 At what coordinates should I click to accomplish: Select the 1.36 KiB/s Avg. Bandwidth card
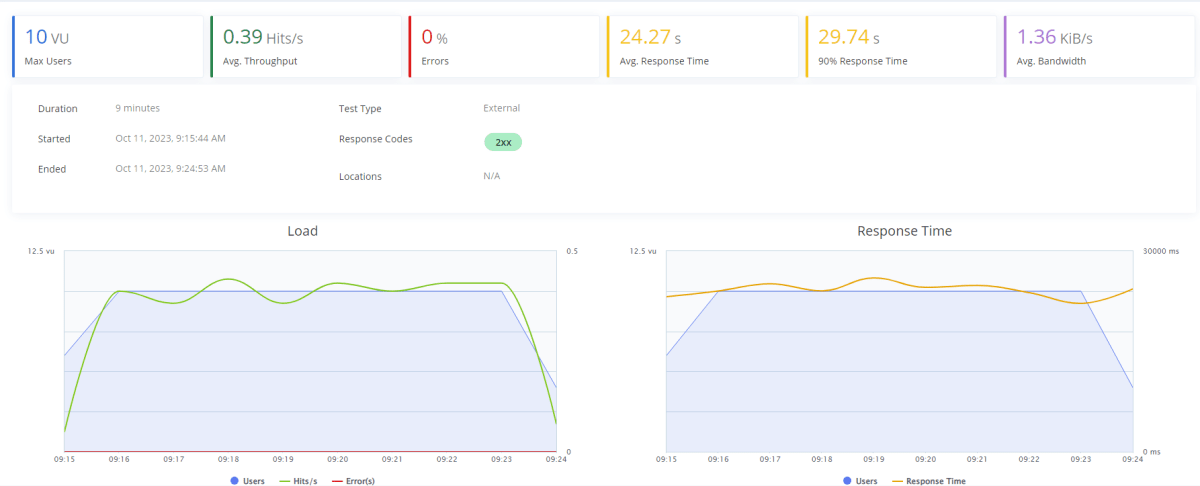tap(1100, 46)
